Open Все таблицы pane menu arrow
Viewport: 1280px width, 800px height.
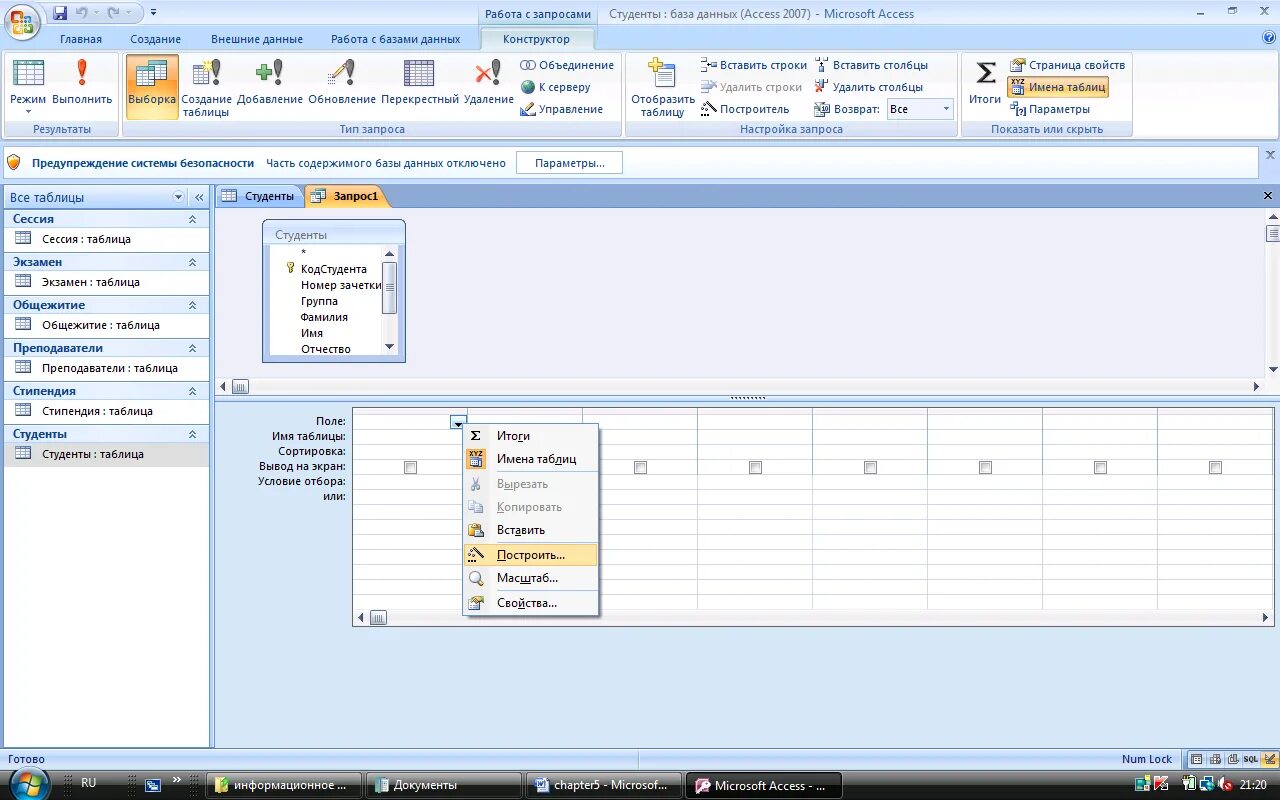(179, 197)
